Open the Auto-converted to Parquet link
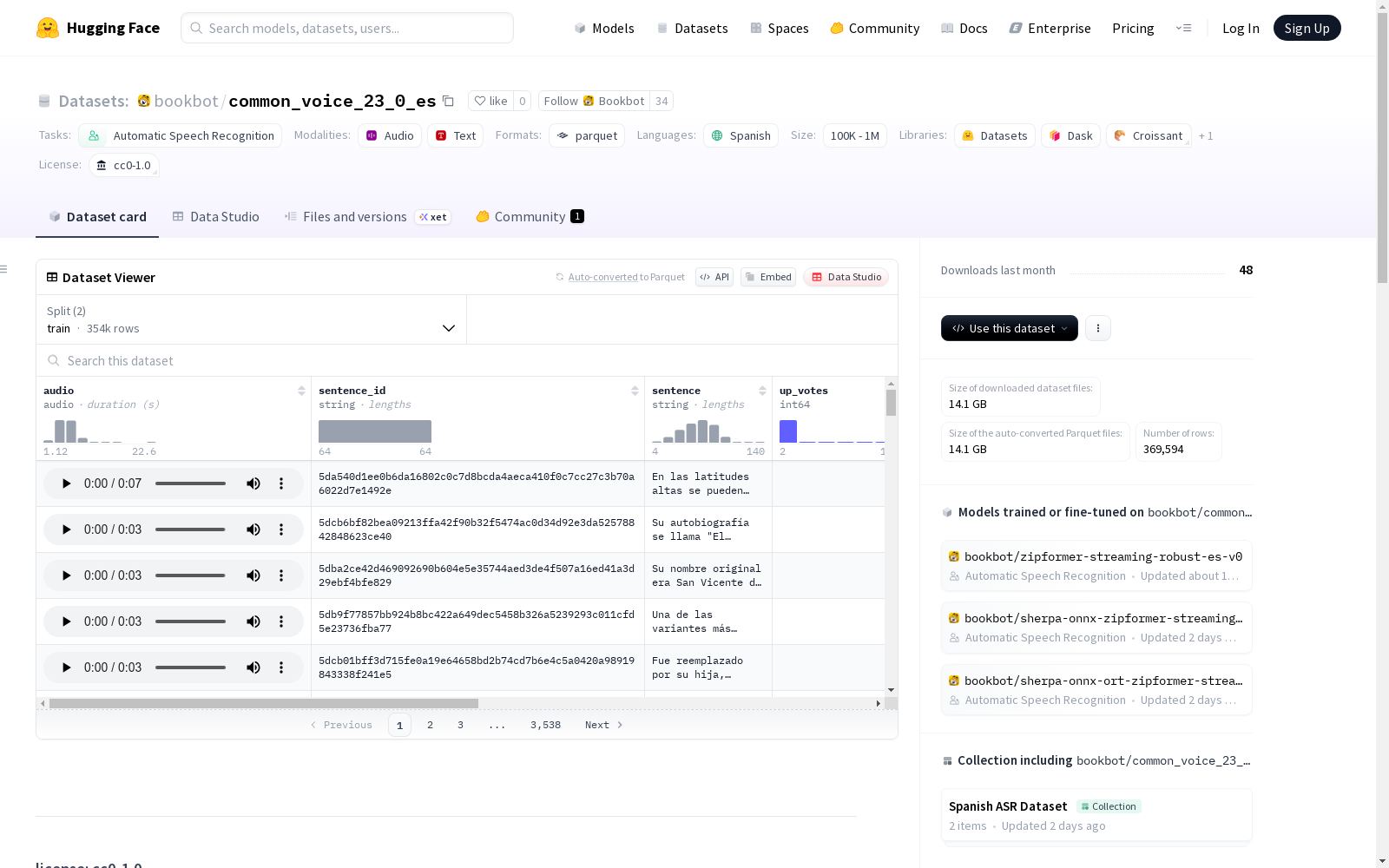Screen dimensions: 1389x868 [x=620, y=277]
